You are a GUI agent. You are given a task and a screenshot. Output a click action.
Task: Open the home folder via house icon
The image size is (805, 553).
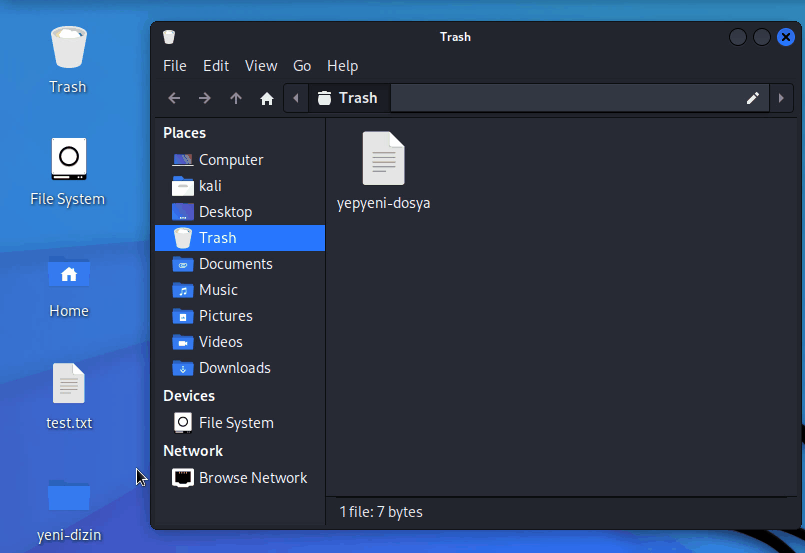pos(266,98)
